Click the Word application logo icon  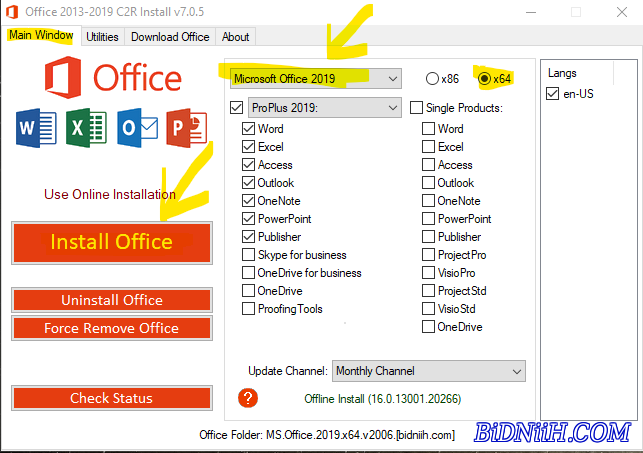coord(36,128)
